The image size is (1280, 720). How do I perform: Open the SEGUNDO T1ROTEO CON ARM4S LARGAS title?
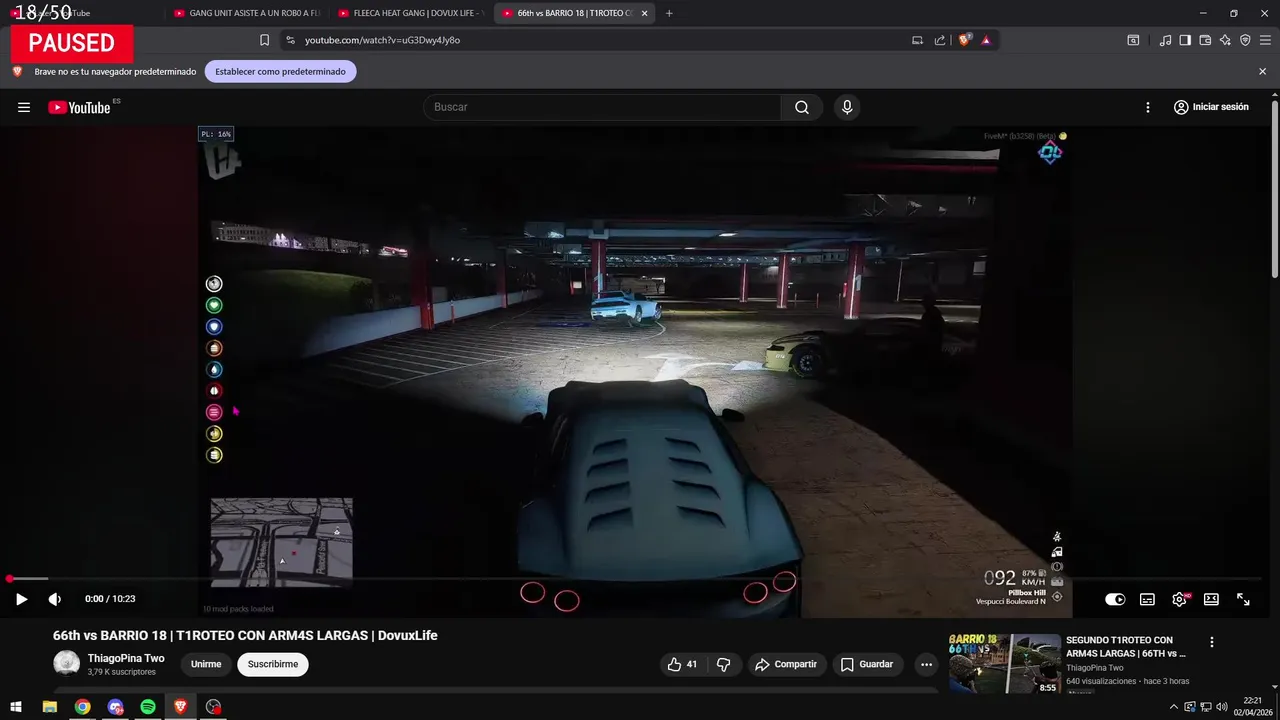[1127, 646]
